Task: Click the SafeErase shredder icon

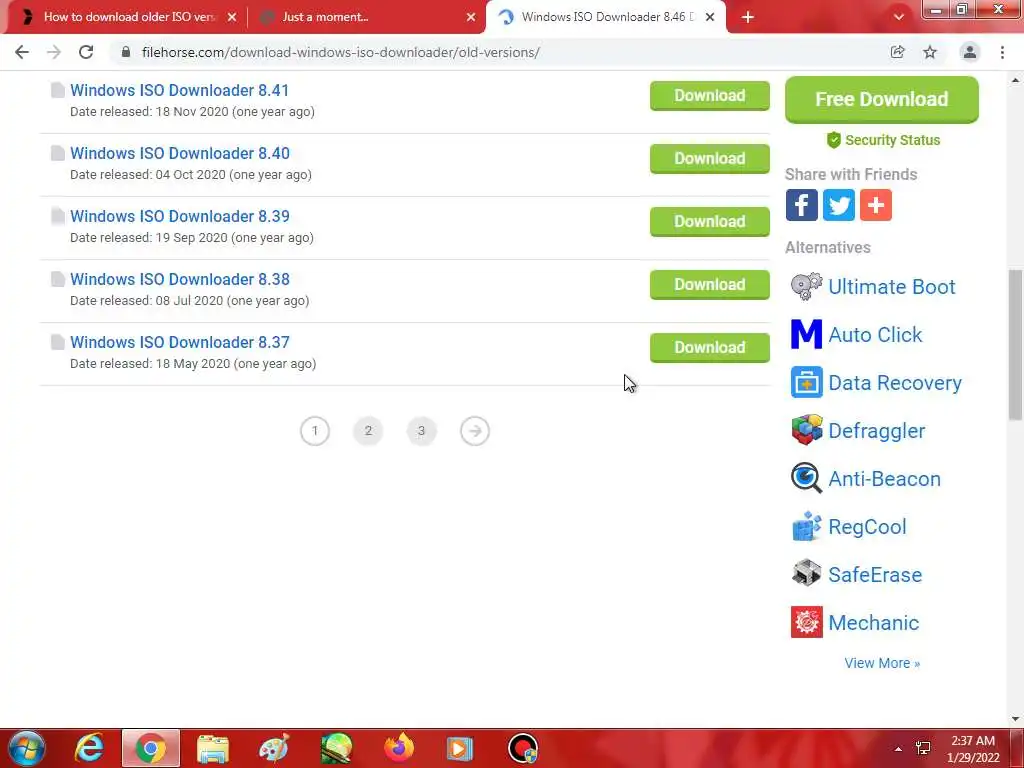Action: click(807, 575)
